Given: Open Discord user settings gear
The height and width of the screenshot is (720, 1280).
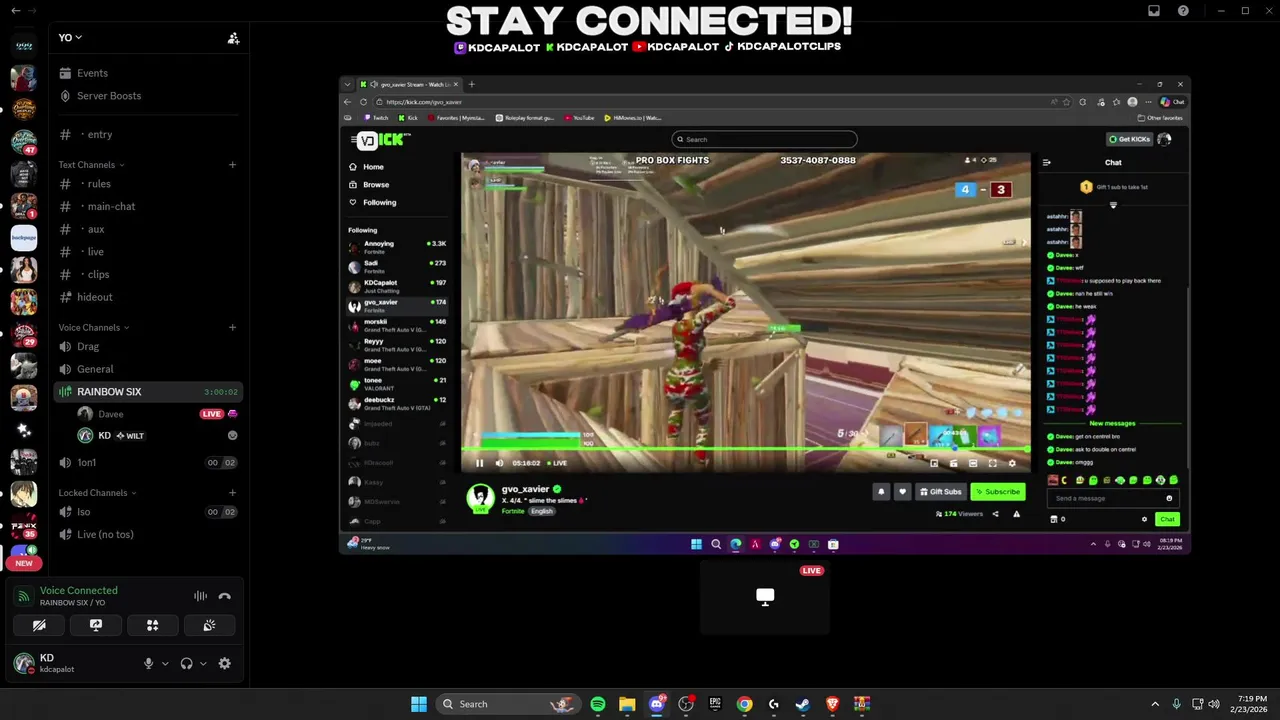Looking at the screenshot, I should (224, 663).
